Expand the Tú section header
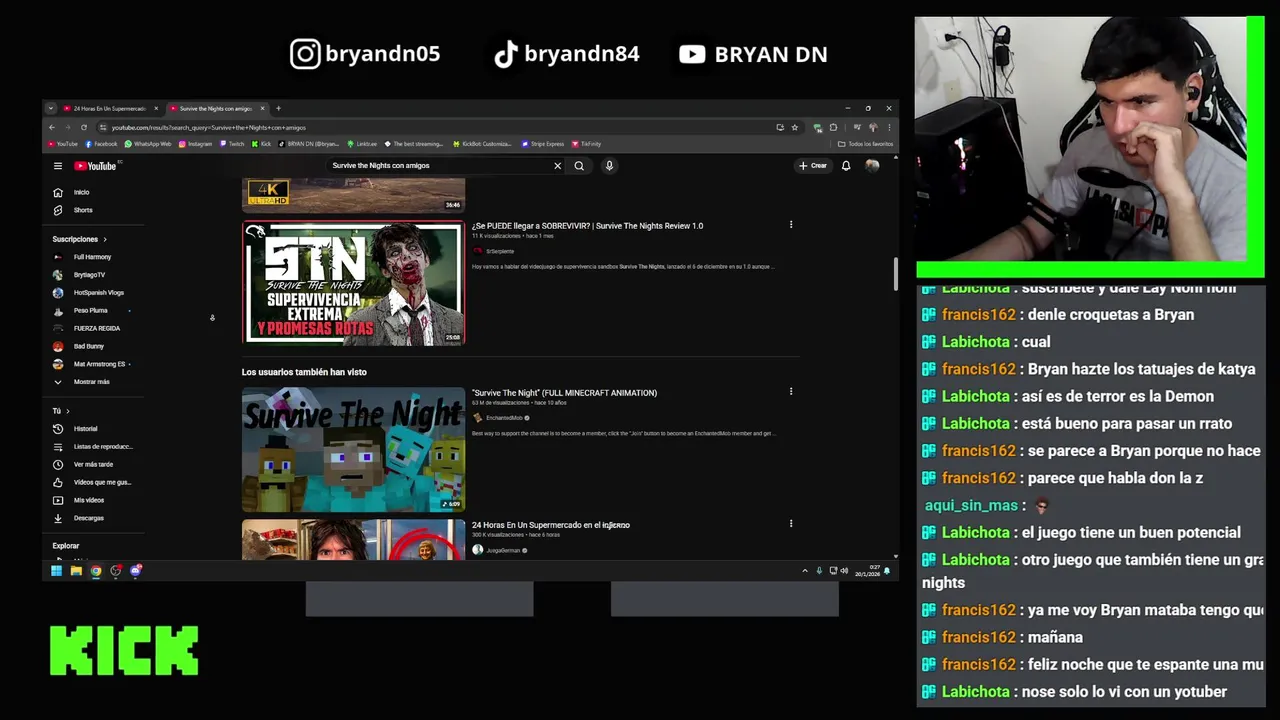Screen dimensions: 1280x720 (61, 411)
